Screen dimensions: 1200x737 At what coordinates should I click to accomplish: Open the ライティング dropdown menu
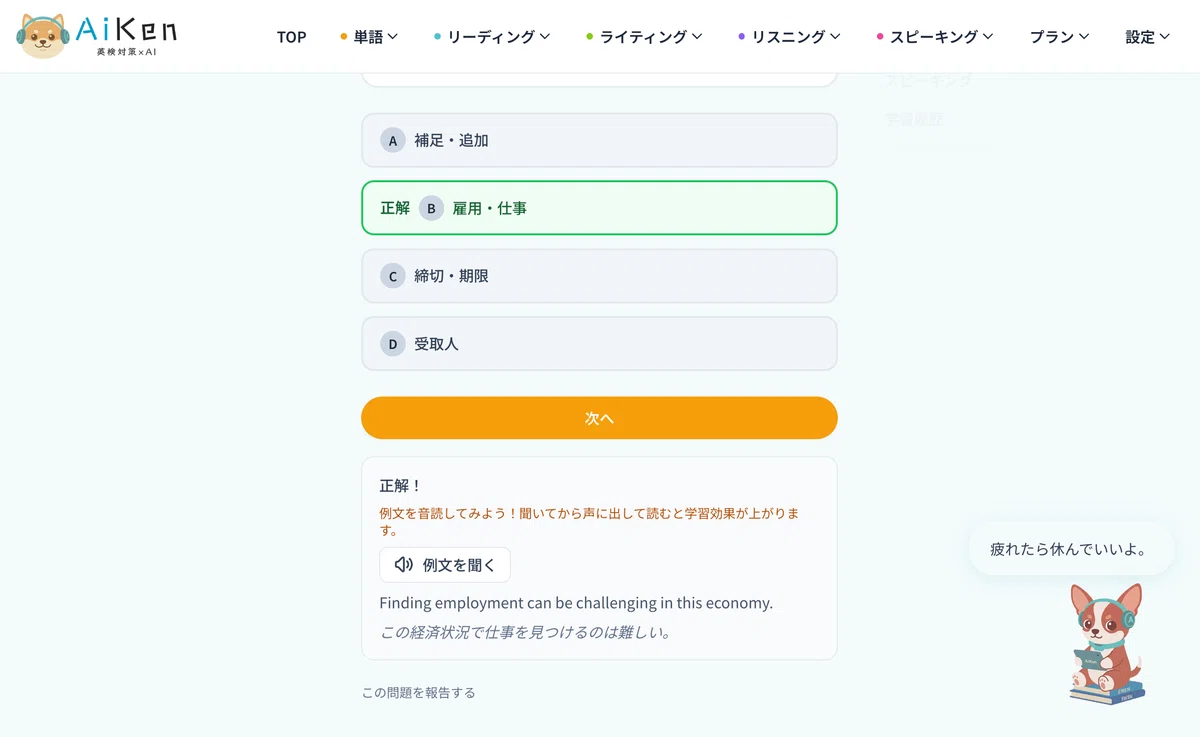(644, 36)
